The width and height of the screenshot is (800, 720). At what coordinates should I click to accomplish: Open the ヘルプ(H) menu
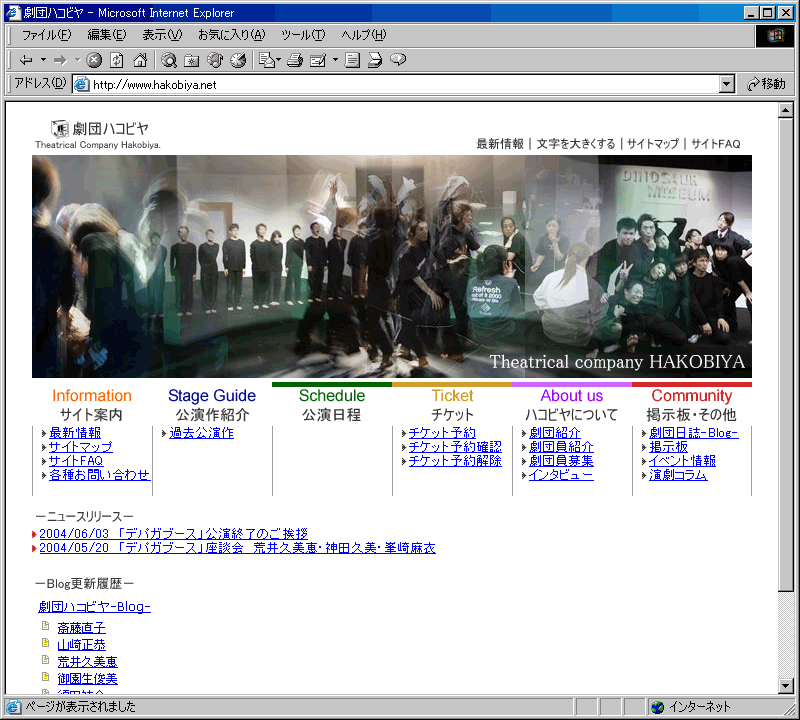tap(364, 35)
